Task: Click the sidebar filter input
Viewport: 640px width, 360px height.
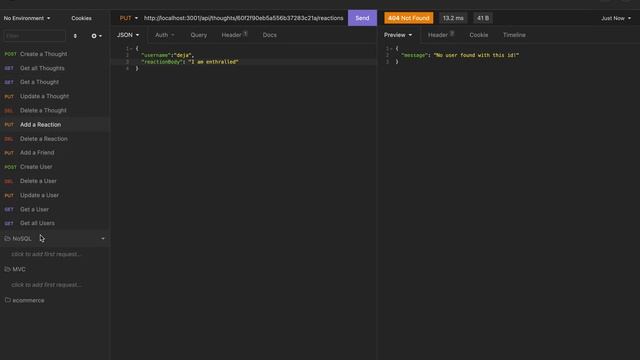Action: point(34,36)
